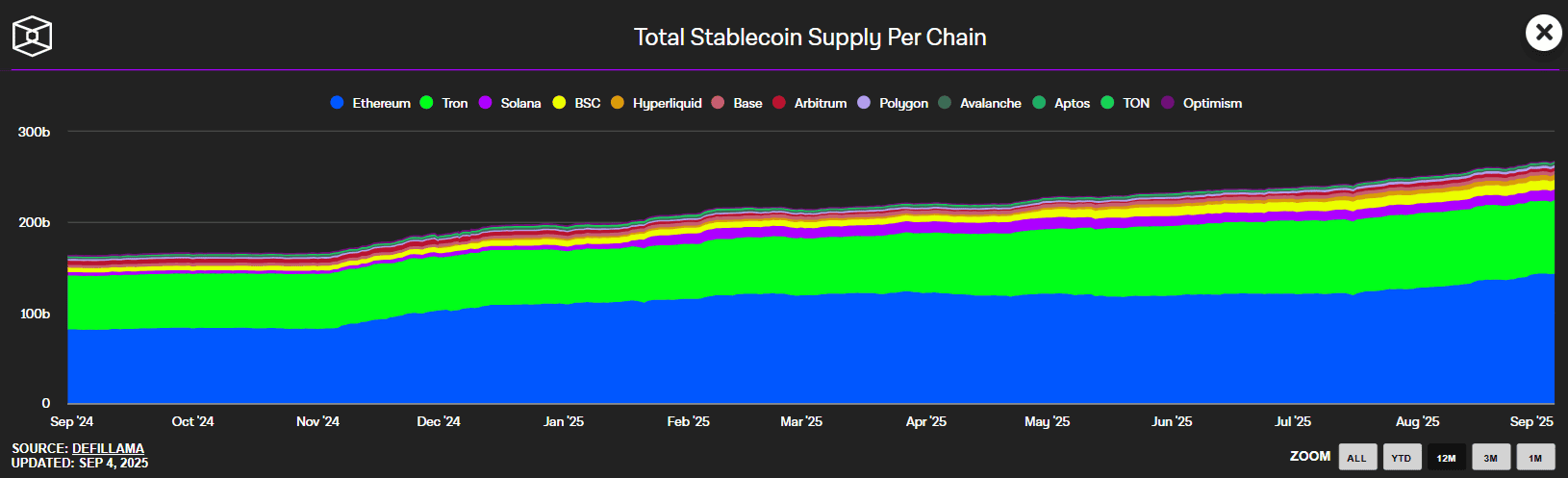Close the chart with the X button

(x=1543, y=33)
